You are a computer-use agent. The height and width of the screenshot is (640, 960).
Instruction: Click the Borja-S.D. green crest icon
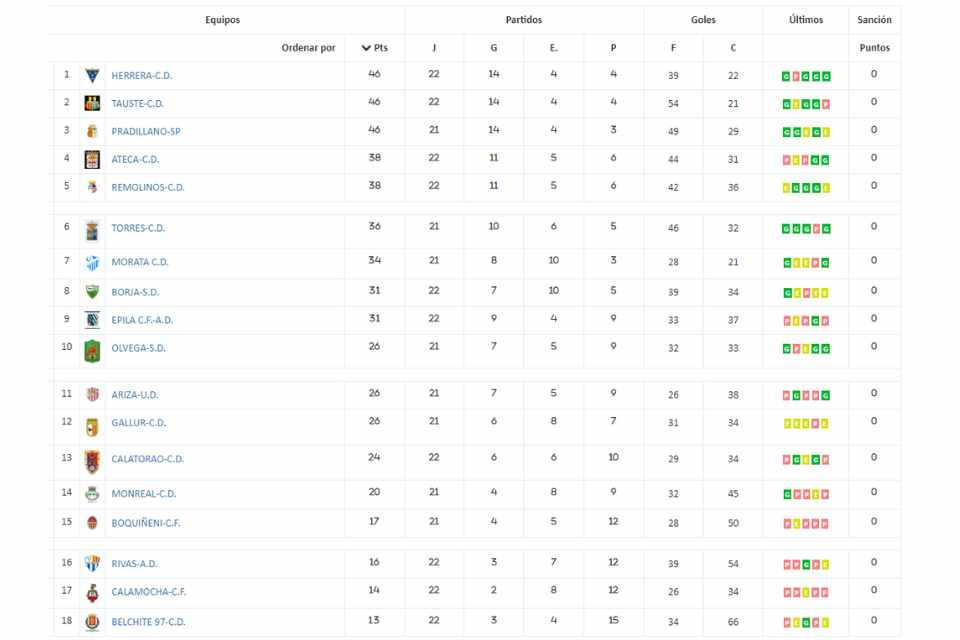click(92, 292)
